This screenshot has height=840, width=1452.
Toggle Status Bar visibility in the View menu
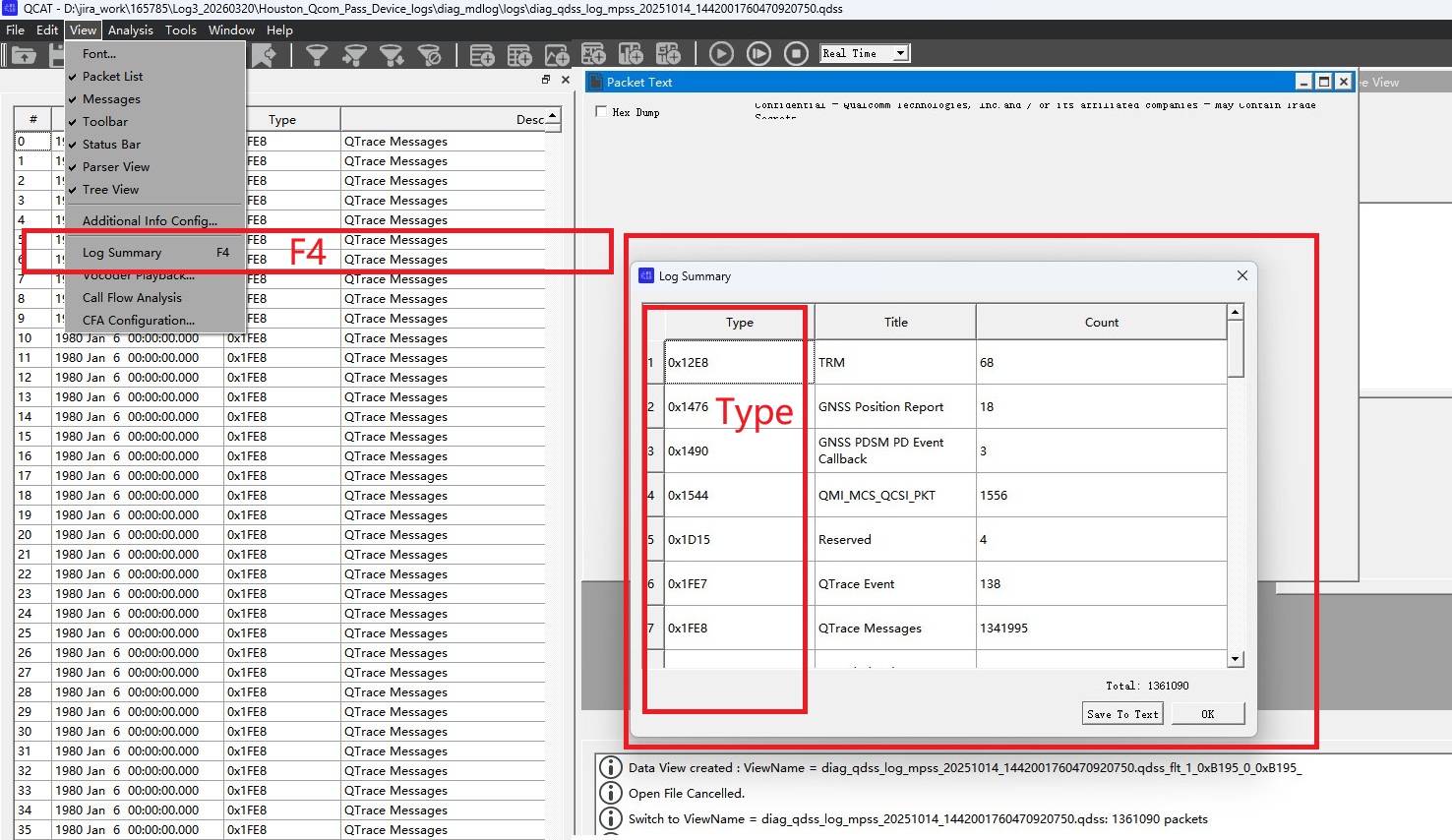click(111, 145)
